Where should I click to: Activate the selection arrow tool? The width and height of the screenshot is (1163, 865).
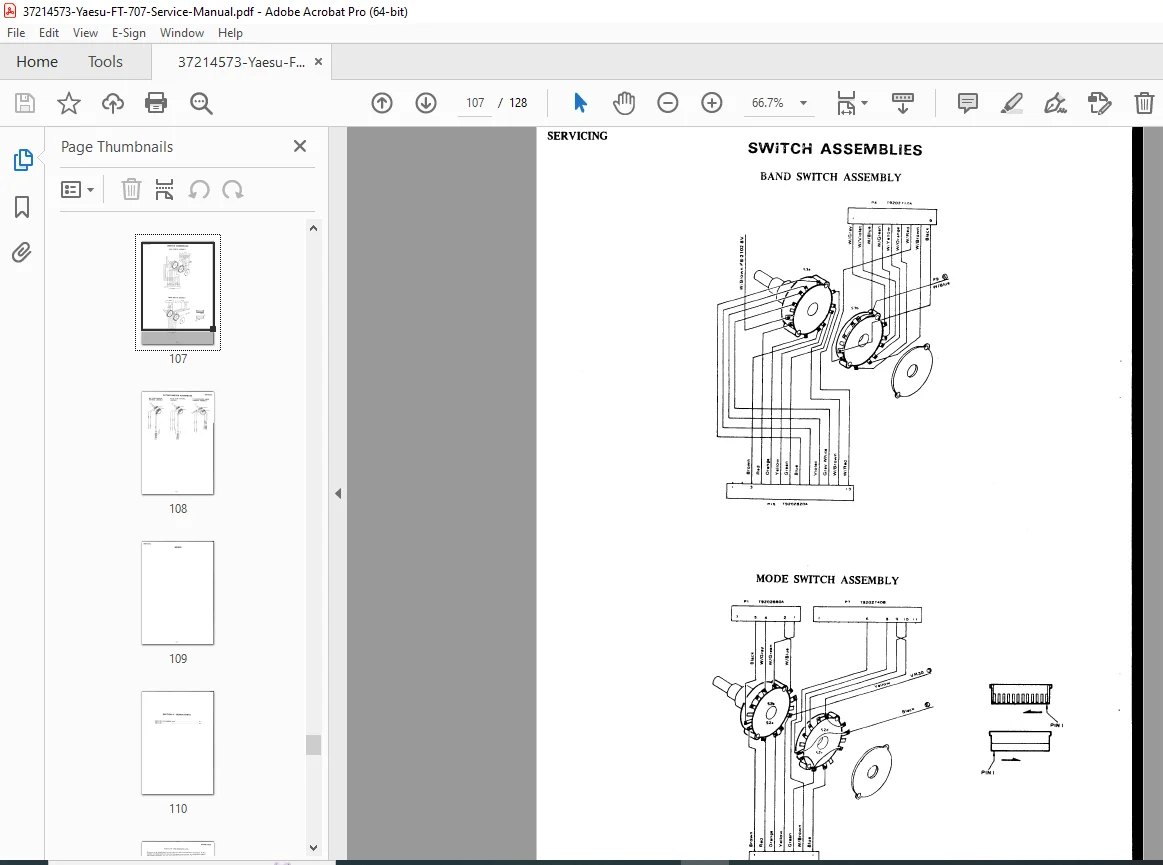[580, 103]
